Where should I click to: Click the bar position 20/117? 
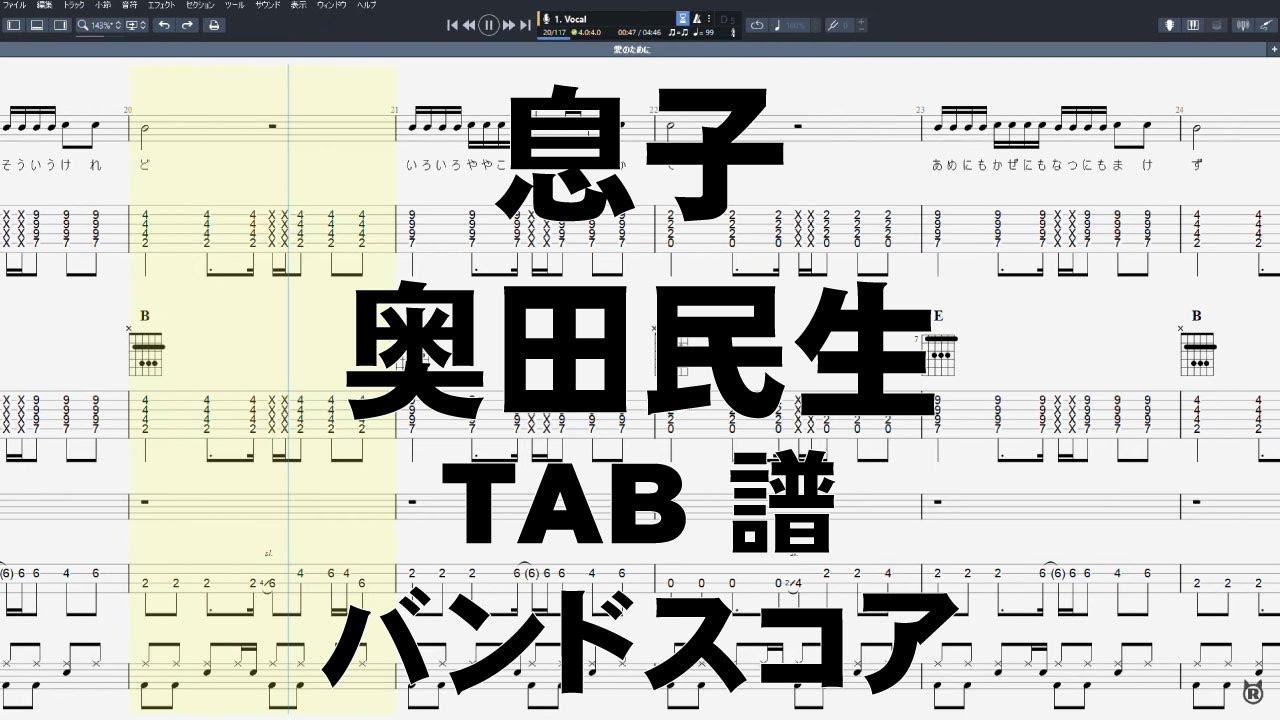pos(552,33)
